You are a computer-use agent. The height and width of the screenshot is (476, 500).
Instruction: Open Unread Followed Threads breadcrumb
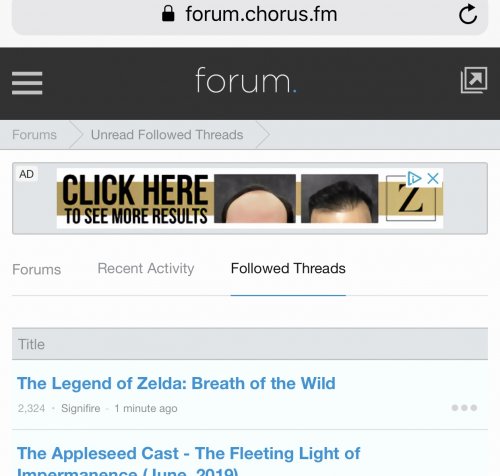coord(167,135)
